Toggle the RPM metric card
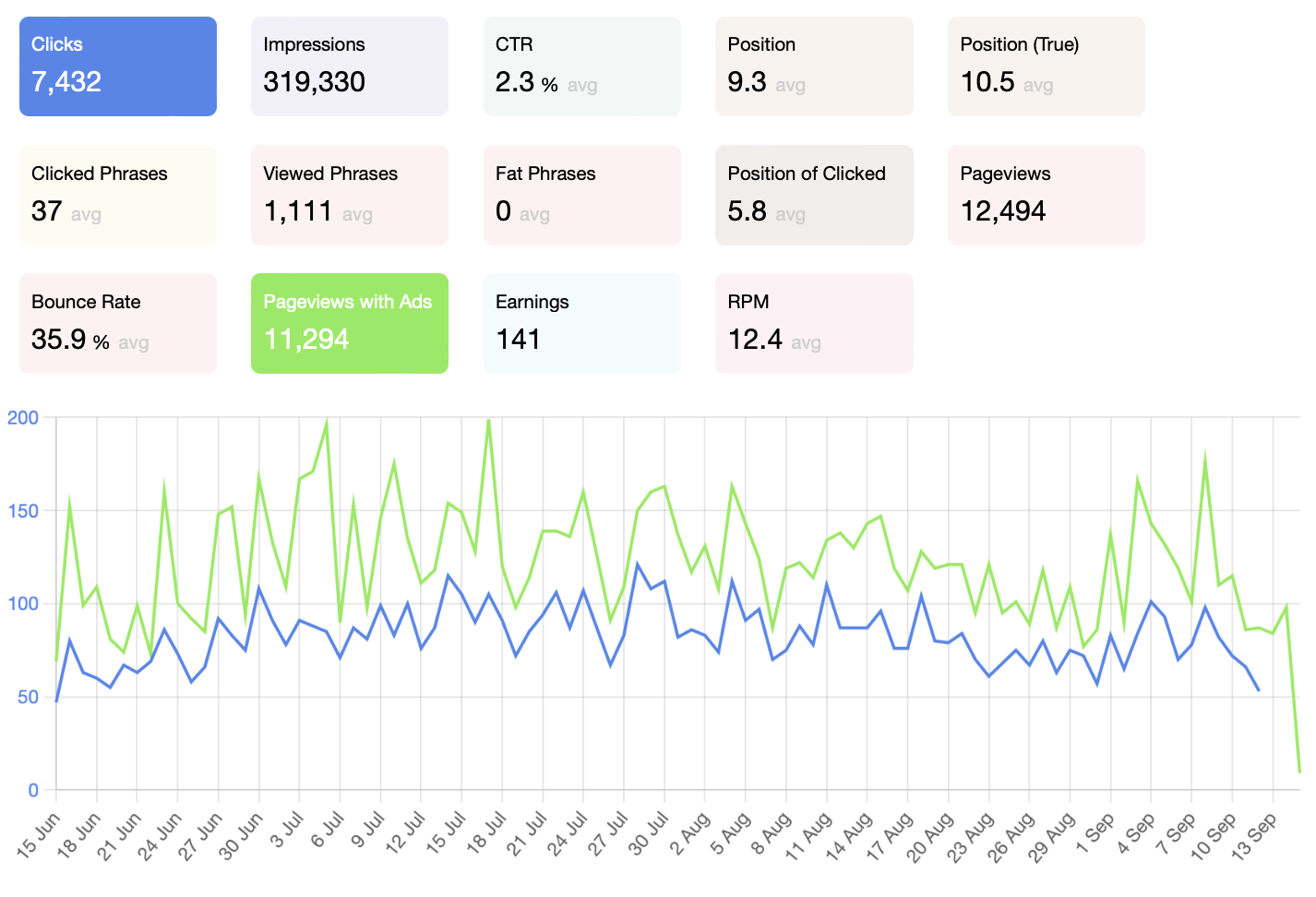This screenshot has width=1316, height=897. click(x=814, y=323)
